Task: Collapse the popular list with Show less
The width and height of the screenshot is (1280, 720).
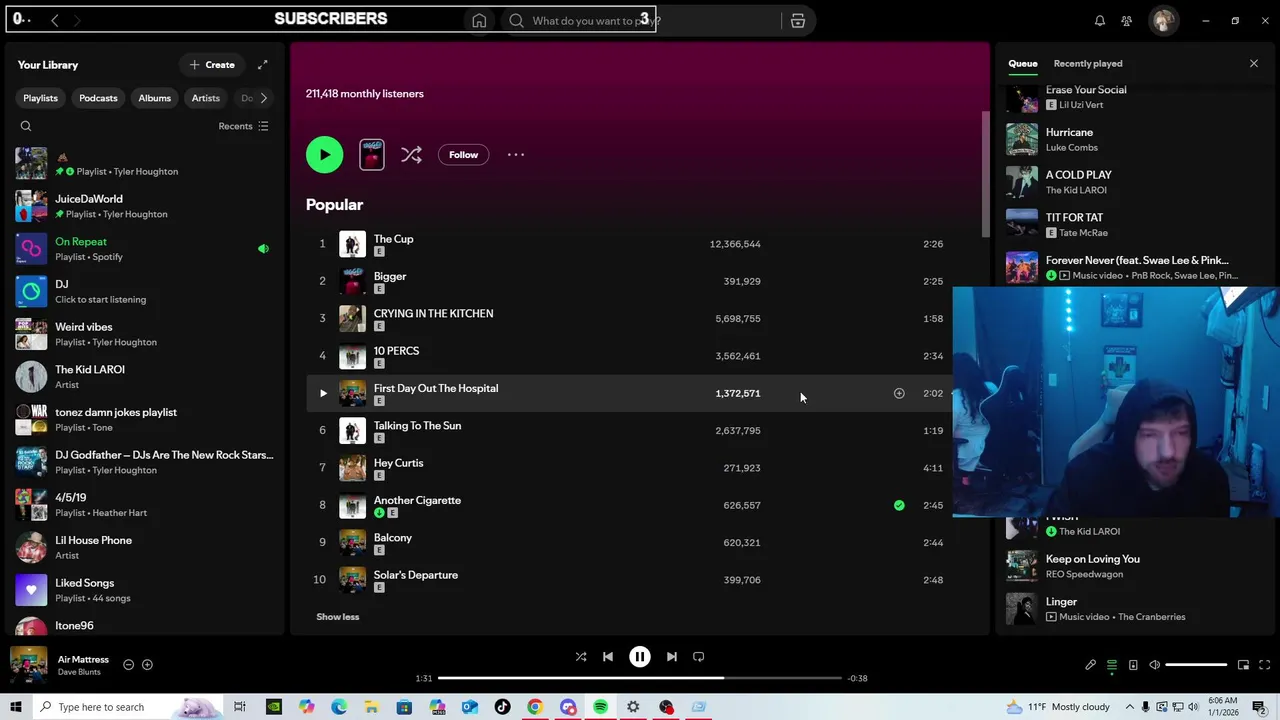Action: pos(338,617)
